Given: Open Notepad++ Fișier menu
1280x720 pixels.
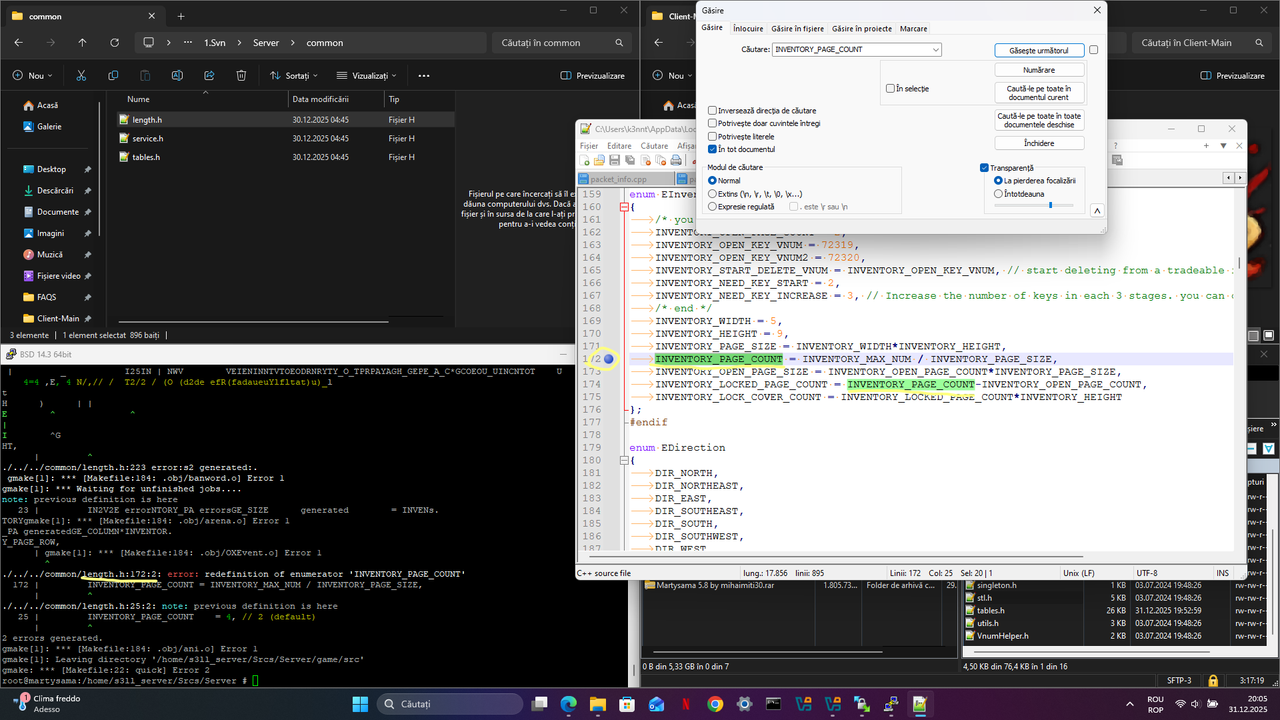Looking at the screenshot, I should click(x=590, y=146).
